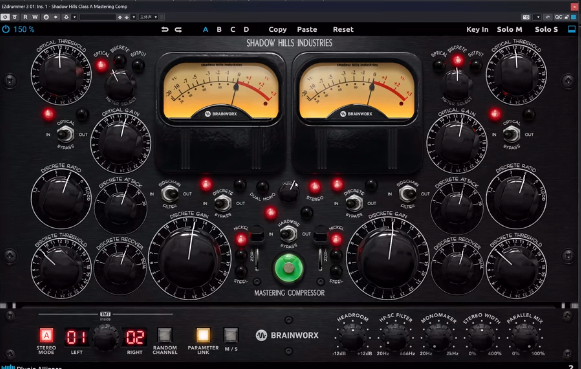Flip the right Optical Bypass In/Out switch
Viewport: 581px width, 369px height.
(511, 134)
